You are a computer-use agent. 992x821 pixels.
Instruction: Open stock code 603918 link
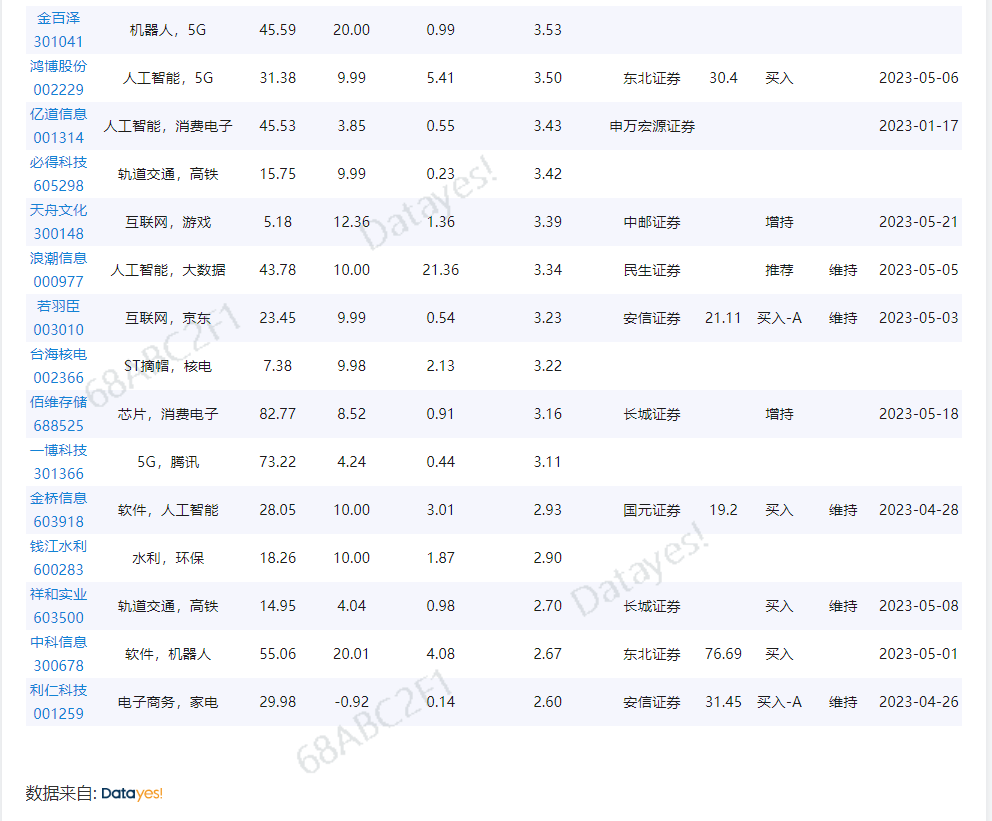[x=58, y=522]
